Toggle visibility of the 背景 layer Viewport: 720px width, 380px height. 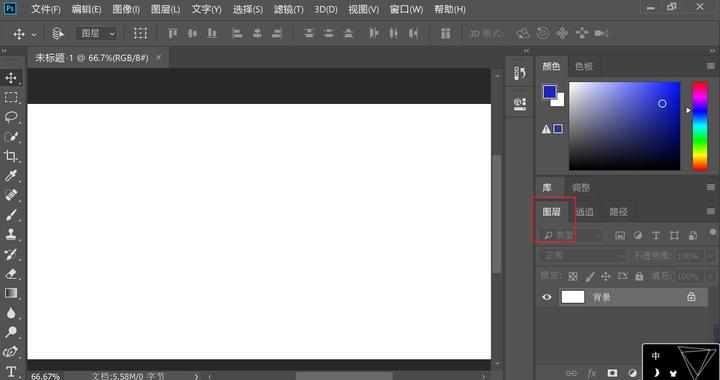tap(546, 297)
